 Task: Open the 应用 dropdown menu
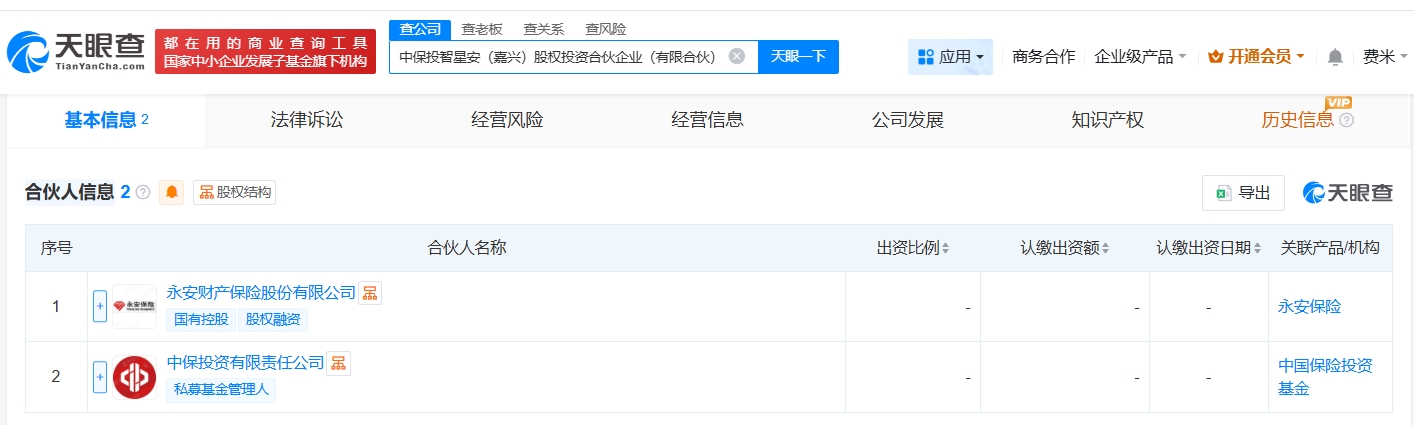tap(950, 57)
